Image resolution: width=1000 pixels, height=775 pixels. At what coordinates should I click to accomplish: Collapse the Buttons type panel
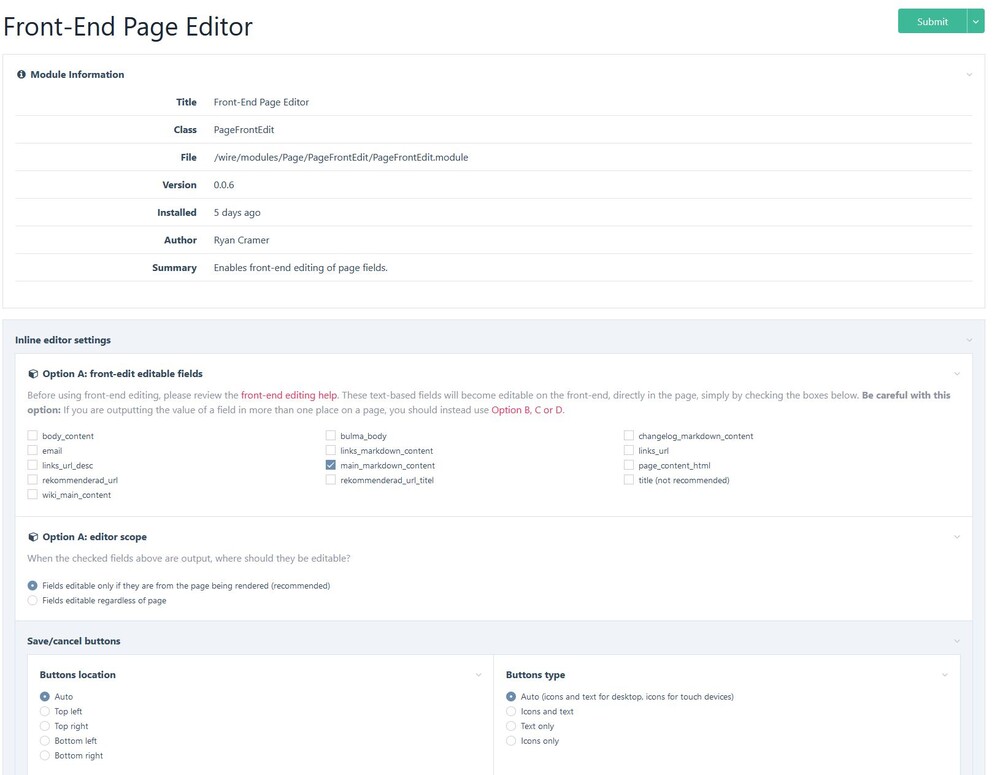tap(945, 675)
